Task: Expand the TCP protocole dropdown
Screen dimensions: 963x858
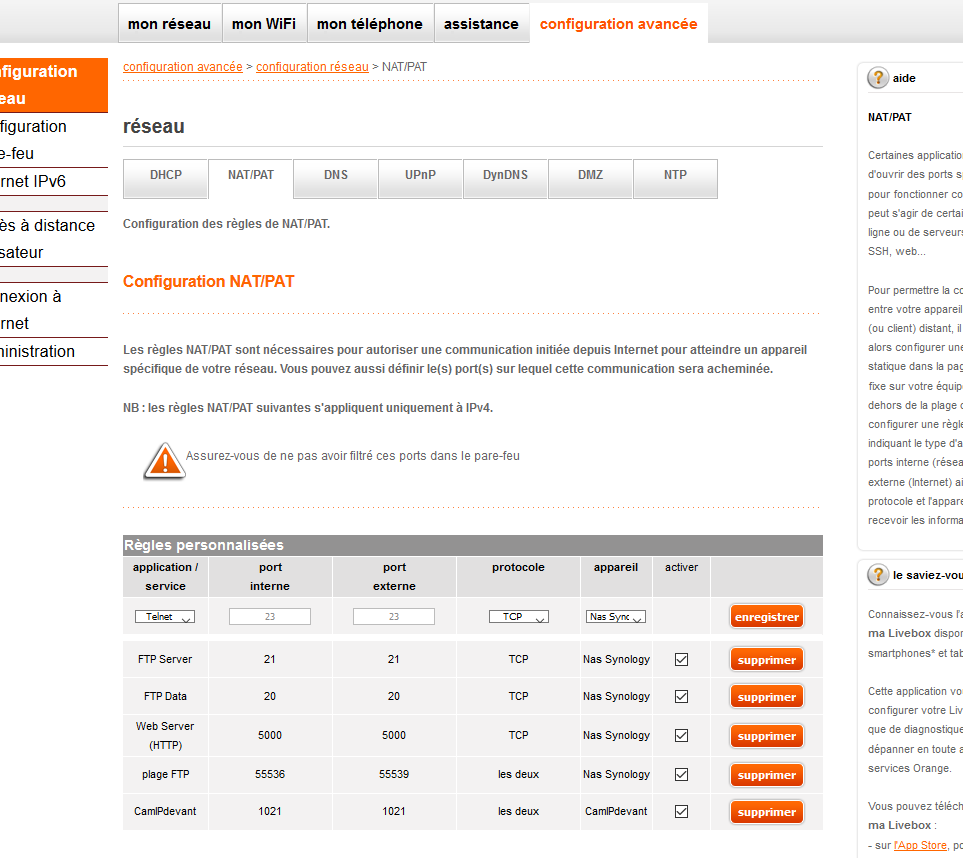Action: pos(518,617)
